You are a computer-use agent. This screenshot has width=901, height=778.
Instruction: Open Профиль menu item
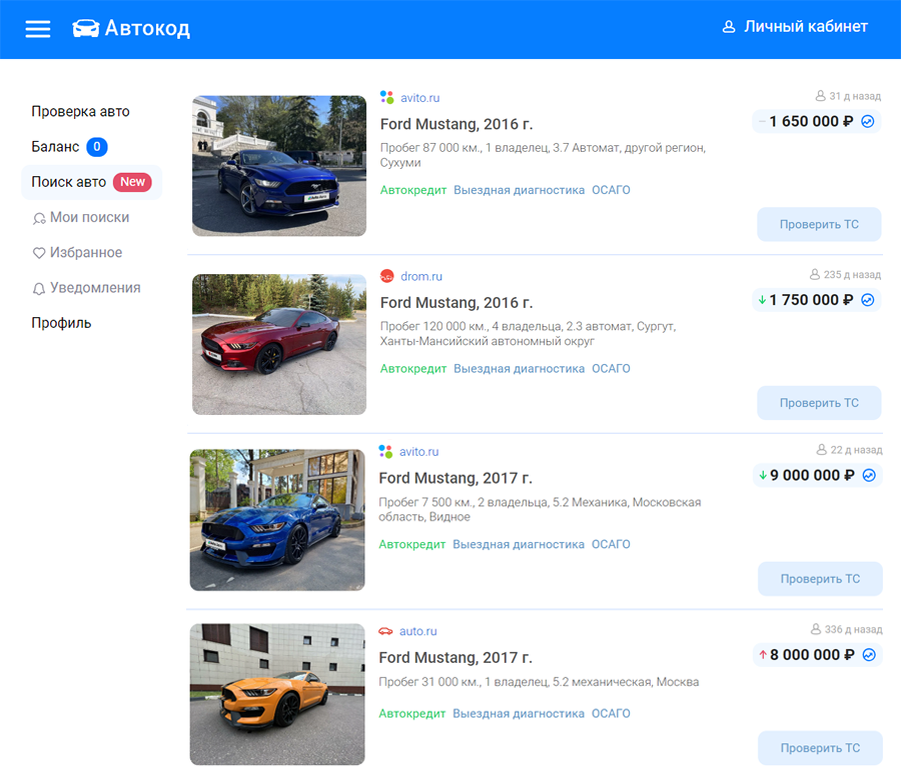(61, 323)
